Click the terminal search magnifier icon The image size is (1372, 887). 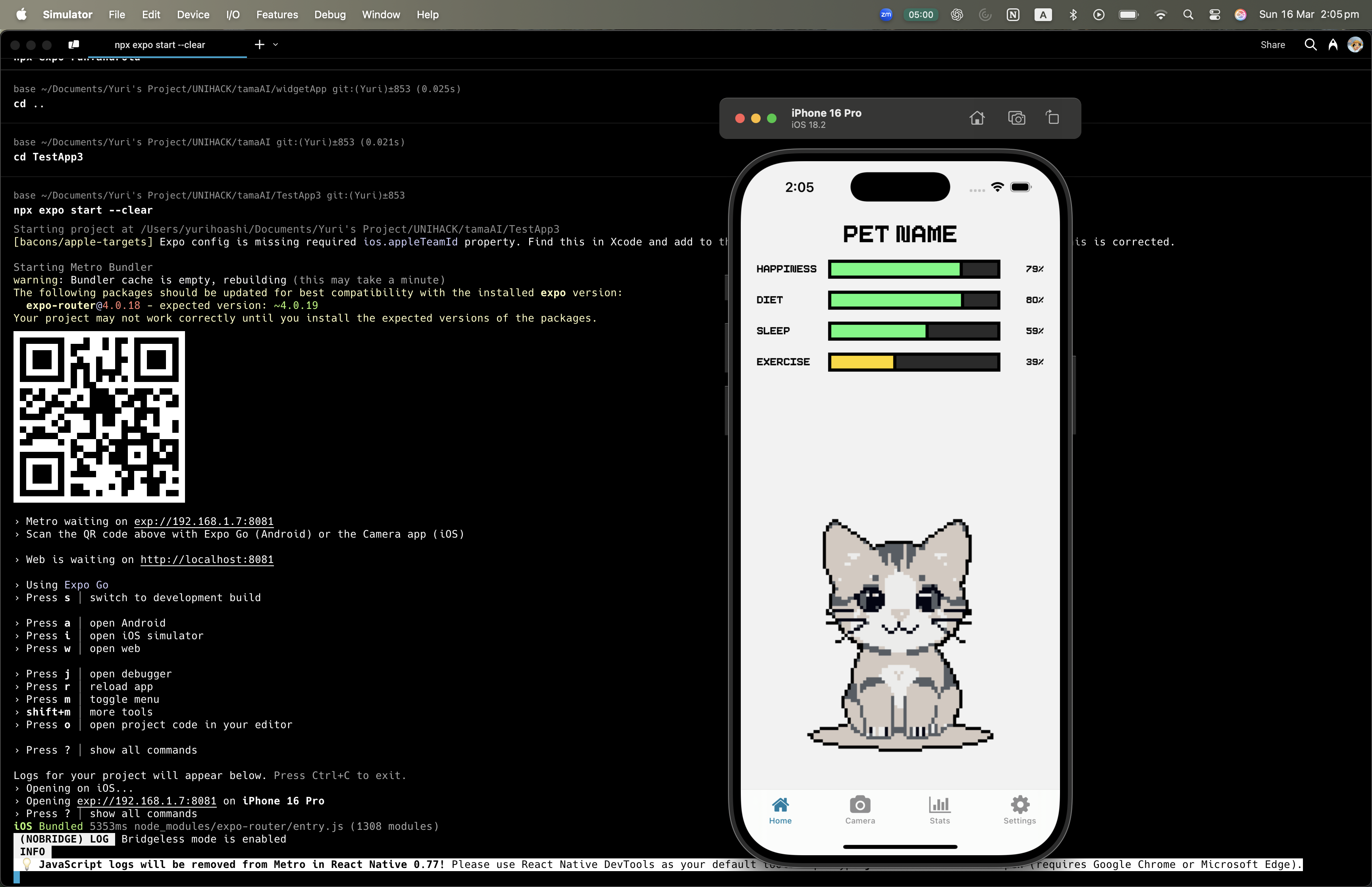pyautogui.click(x=1310, y=45)
